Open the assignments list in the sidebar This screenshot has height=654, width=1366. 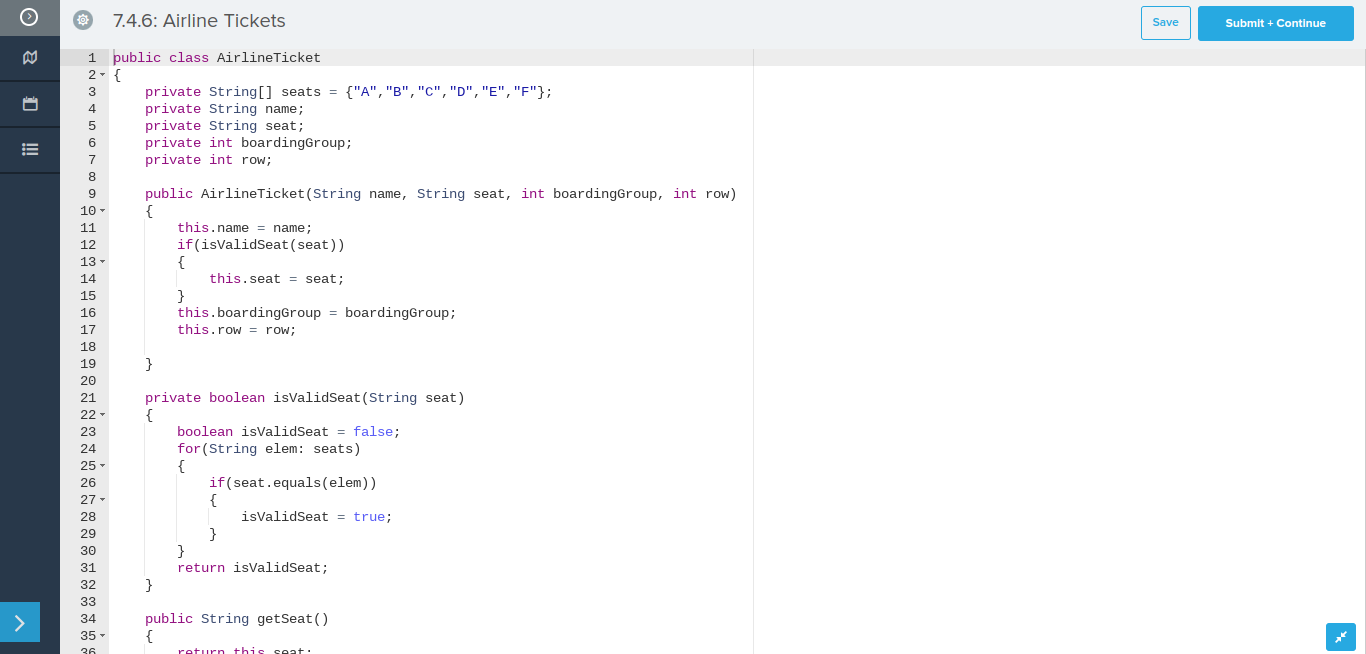click(x=29, y=150)
